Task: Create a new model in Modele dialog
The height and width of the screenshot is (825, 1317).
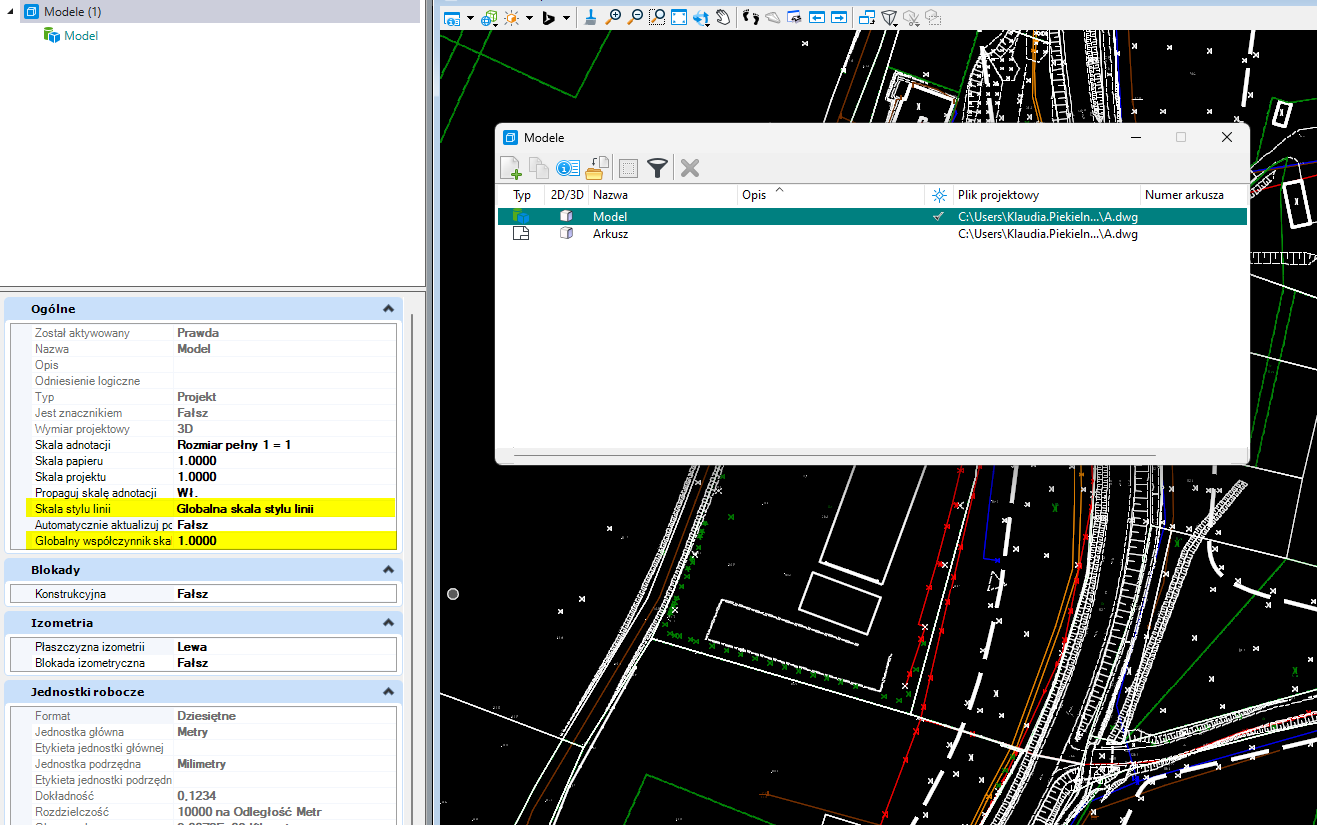Action: click(x=510, y=168)
